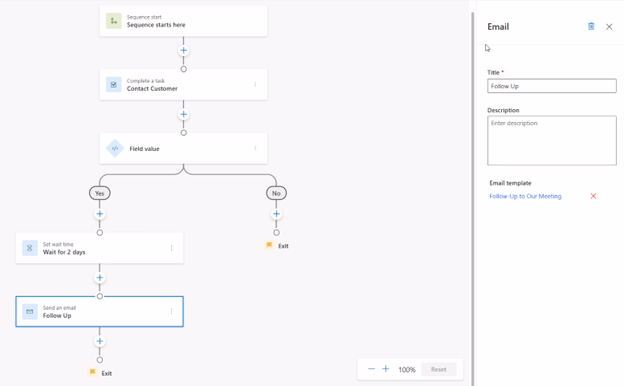Click the hourglass Set wait time icon
Image resolution: width=624 pixels, height=386 pixels.
[x=30, y=248]
